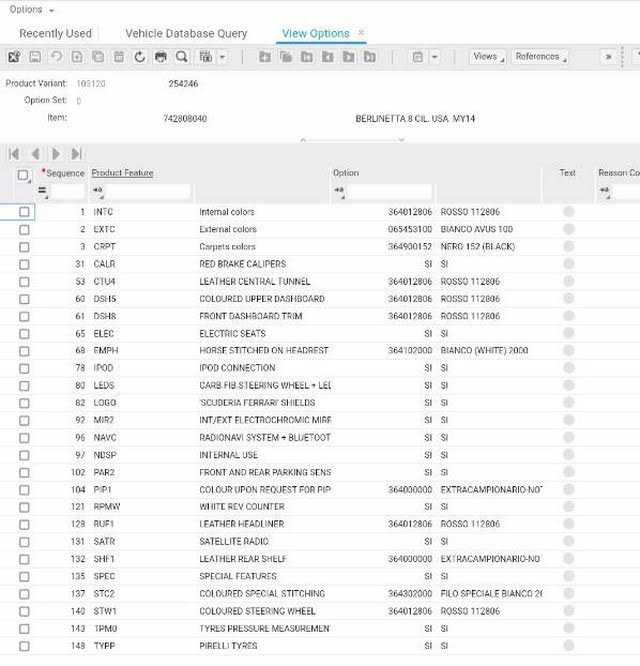Sort by Product Feature column header
This screenshot has height=666, width=640.
[x=122, y=173]
